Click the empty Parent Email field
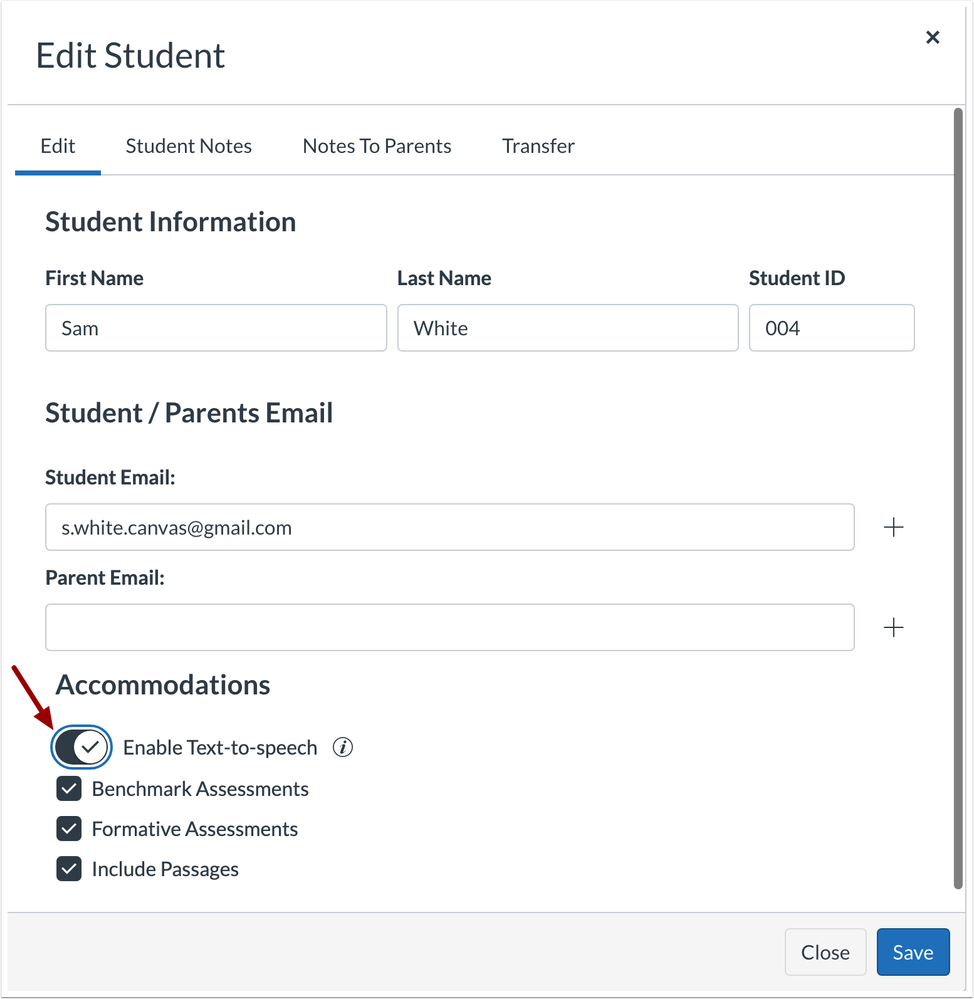The image size is (974, 999). [x=450, y=627]
